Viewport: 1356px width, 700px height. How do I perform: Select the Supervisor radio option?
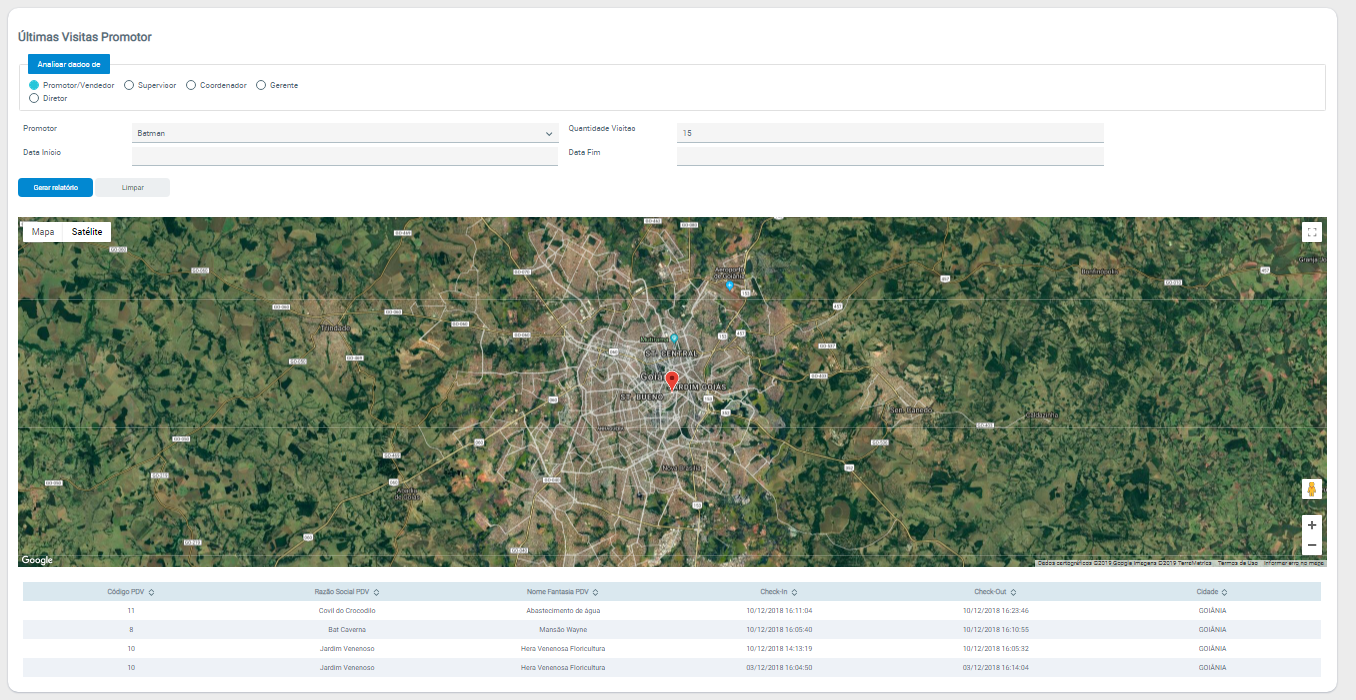[129, 85]
